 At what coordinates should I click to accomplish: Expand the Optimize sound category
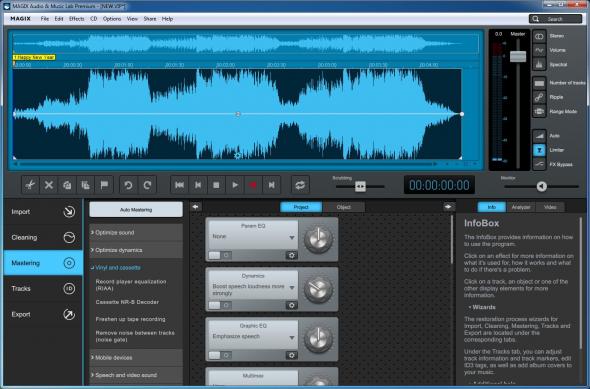click(136, 232)
